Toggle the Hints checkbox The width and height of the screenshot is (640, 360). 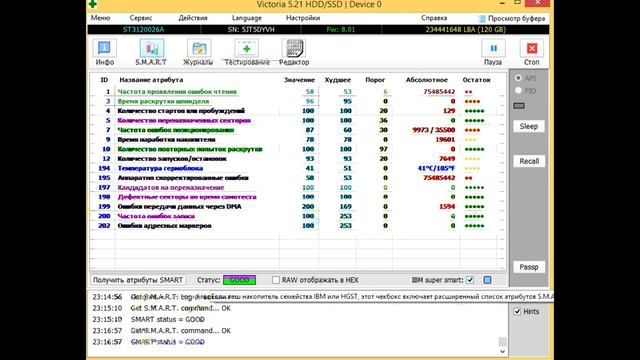517,311
